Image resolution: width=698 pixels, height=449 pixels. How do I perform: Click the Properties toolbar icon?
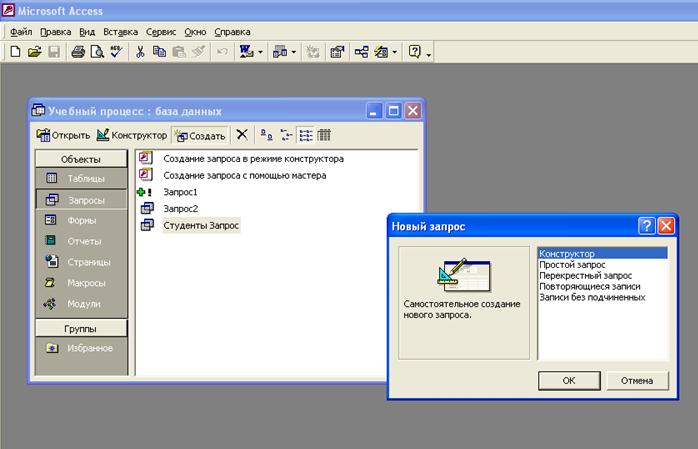click(x=337, y=52)
